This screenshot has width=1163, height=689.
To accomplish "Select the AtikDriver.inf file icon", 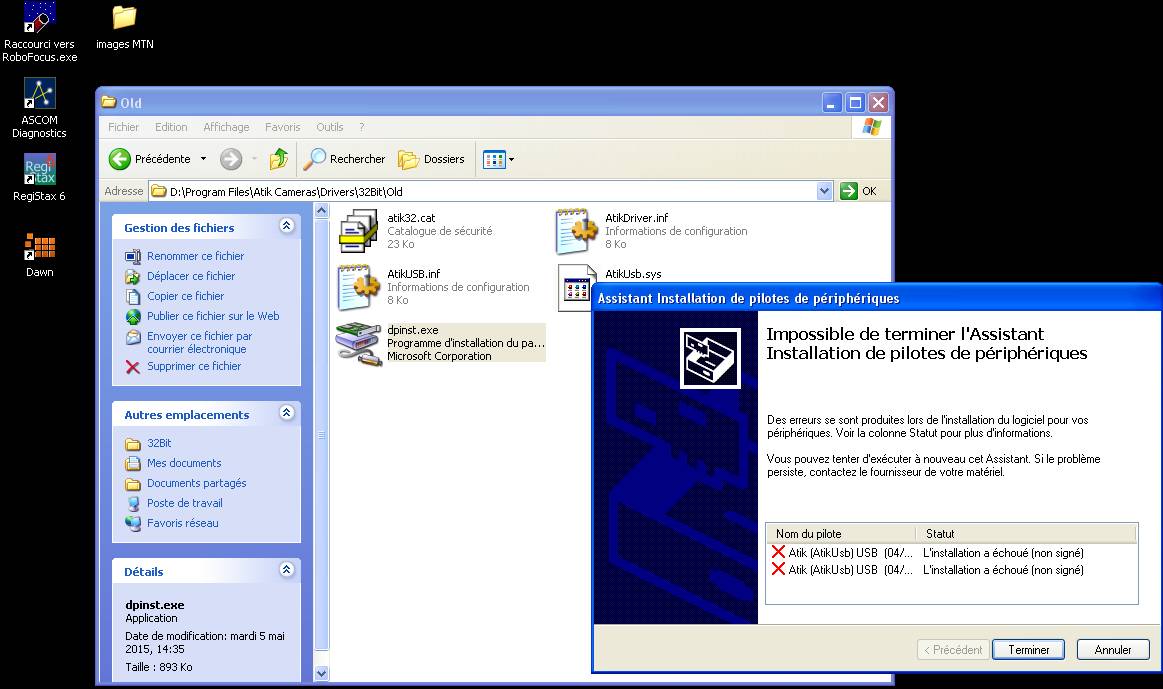I will tap(576, 231).
